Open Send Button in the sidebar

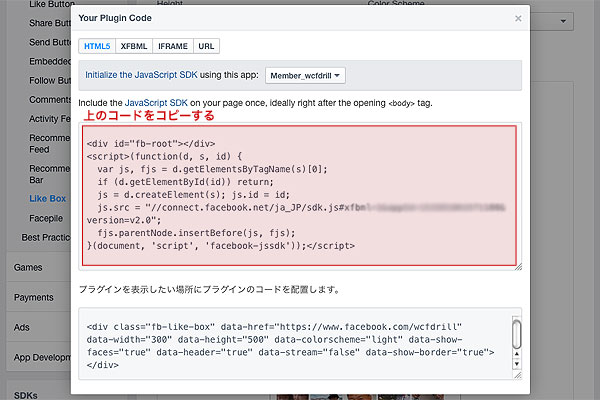click(50, 42)
